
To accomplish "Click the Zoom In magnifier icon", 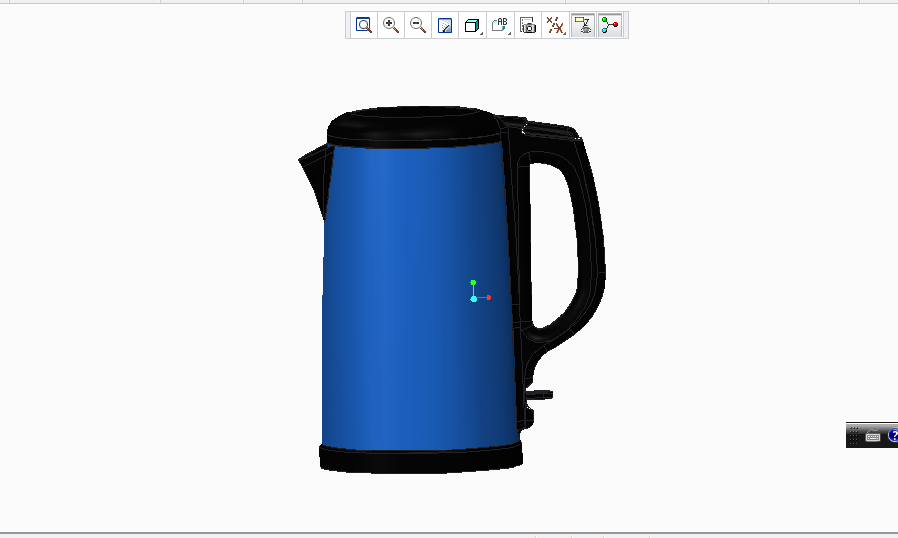I will tap(391, 25).
